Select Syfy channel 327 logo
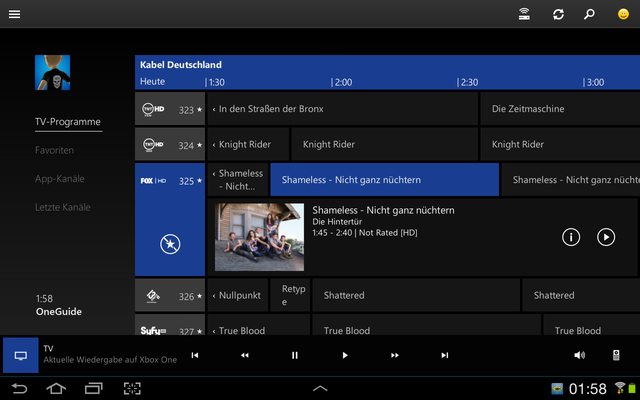Image resolution: width=640 pixels, height=400 pixels. point(153,331)
